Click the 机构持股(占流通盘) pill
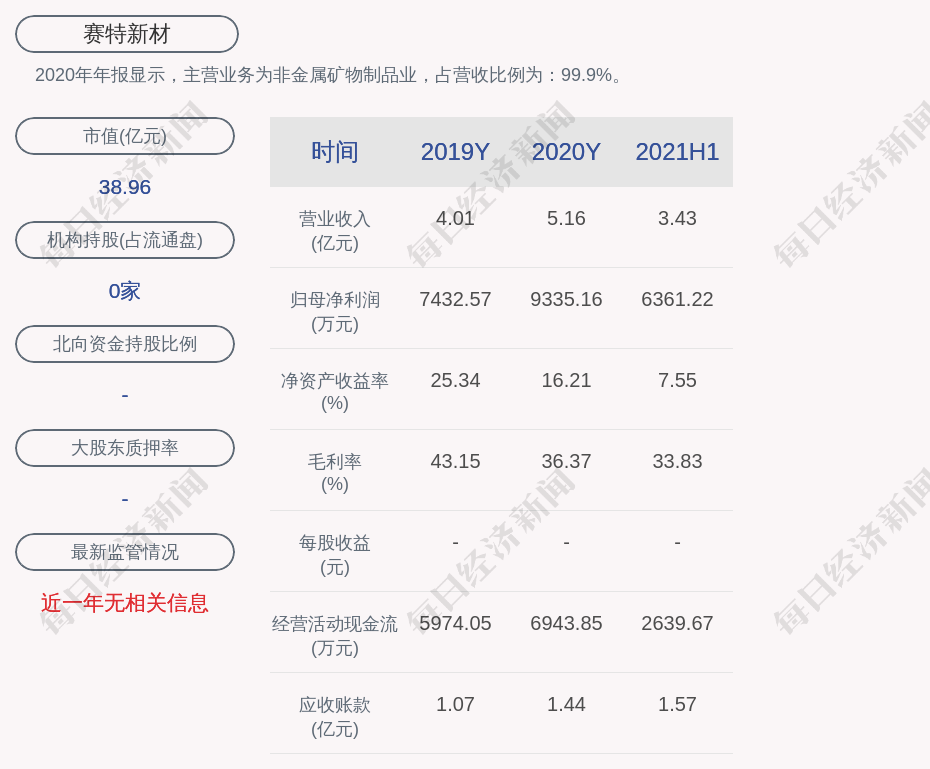Image resolution: width=930 pixels, height=769 pixels. [x=125, y=240]
